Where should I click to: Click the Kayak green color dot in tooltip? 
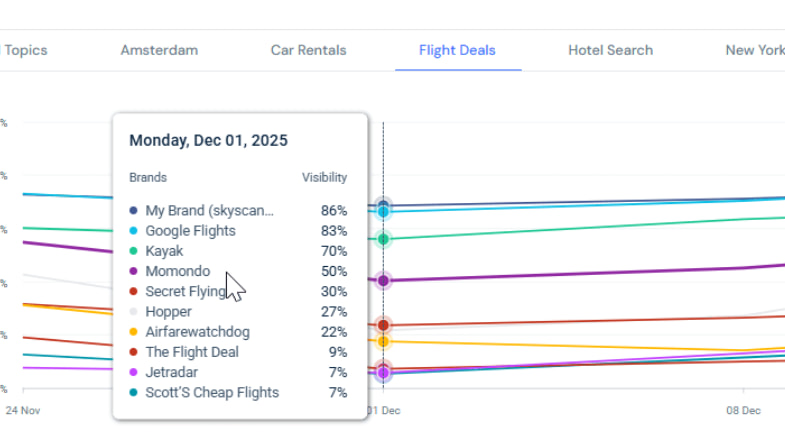pyautogui.click(x=134, y=251)
